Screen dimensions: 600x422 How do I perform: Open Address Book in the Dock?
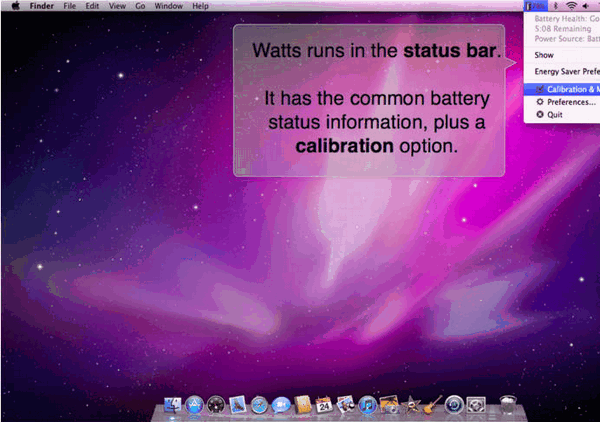tap(303, 405)
